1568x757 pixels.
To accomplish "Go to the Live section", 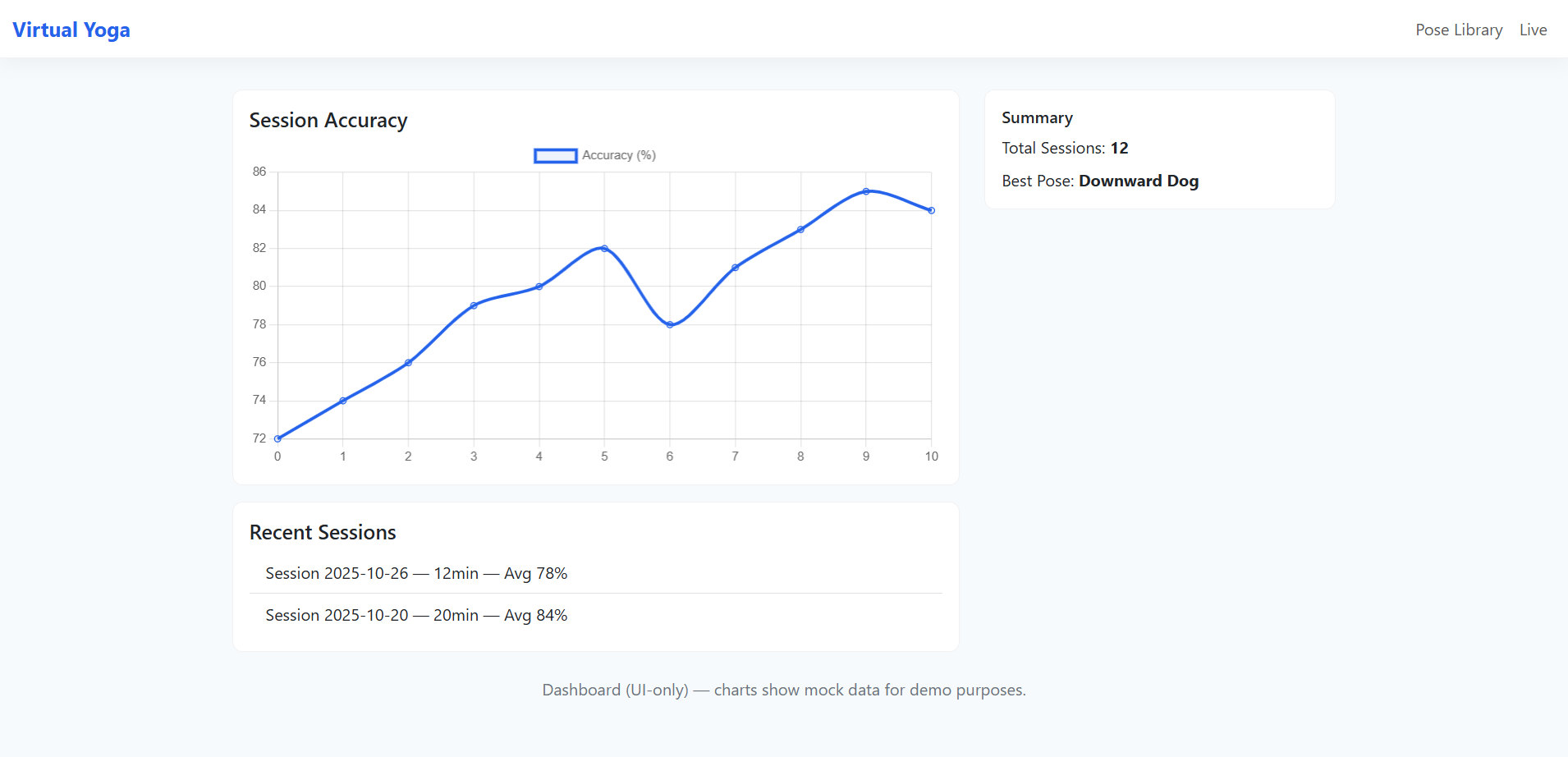I will [1532, 30].
